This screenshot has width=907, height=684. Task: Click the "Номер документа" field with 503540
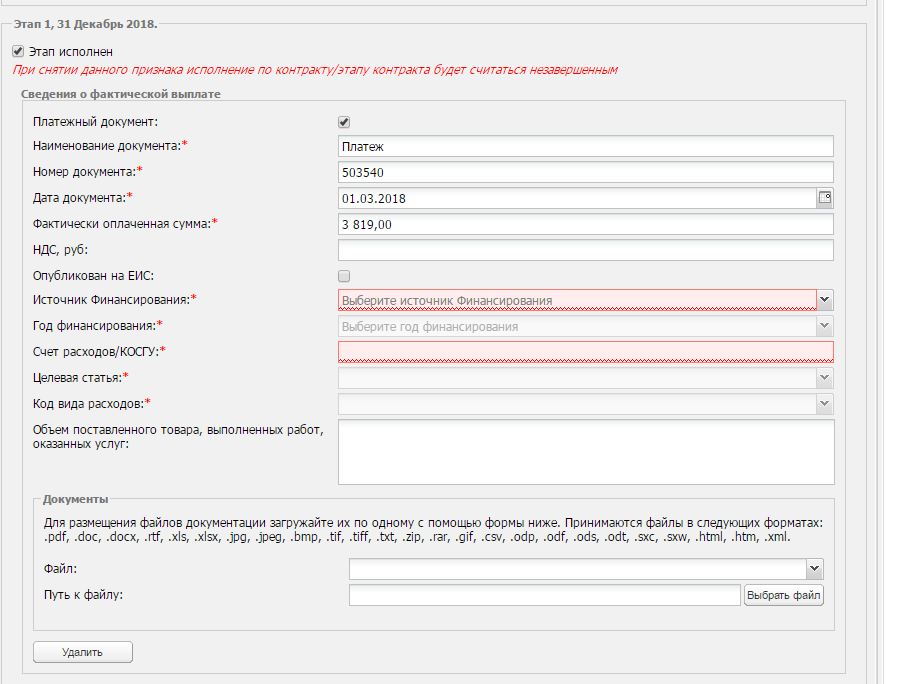point(585,172)
